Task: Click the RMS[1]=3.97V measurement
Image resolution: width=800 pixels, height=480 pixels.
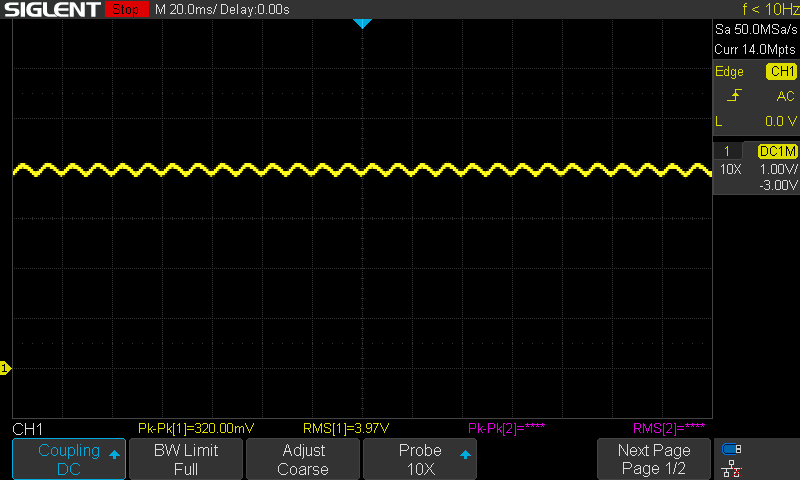Action: (x=346, y=428)
